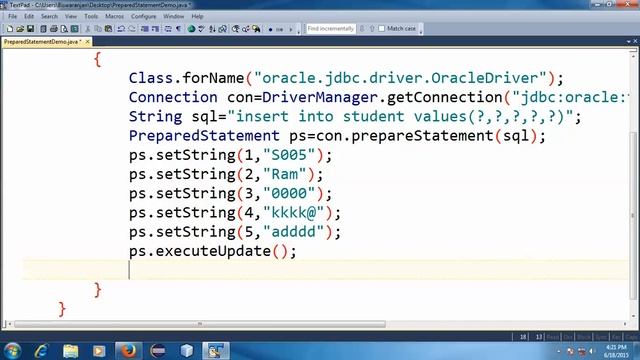
Task: Undo the last edit via toolbar
Action: [121, 29]
